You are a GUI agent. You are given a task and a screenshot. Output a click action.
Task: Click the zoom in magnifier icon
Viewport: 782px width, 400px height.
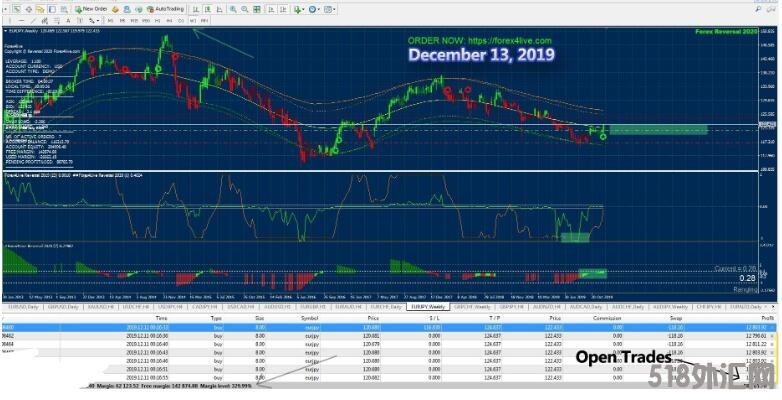[x=232, y=8]
